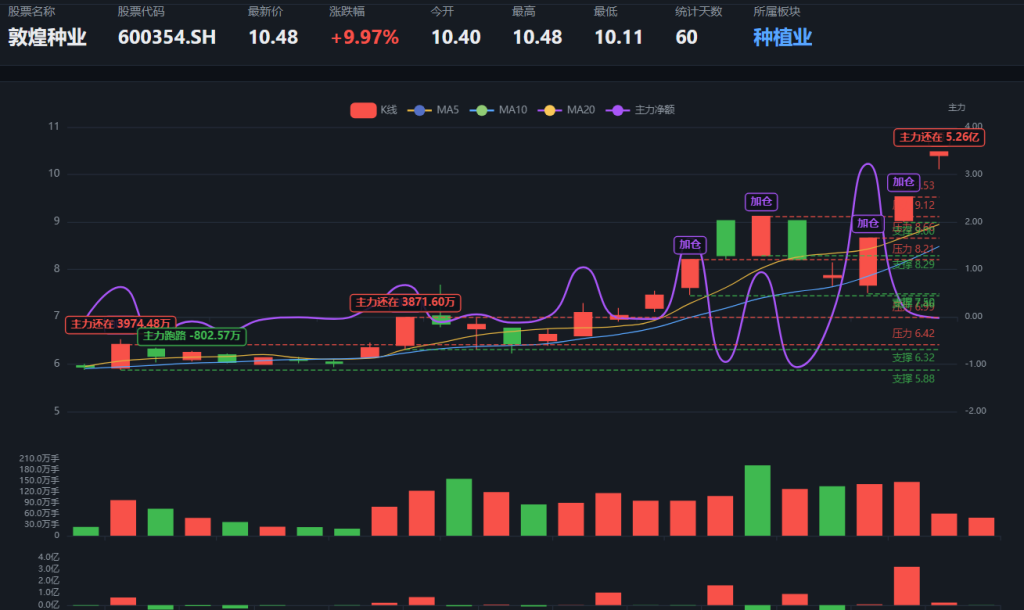Click the 4.0亿 label on the bottom chart axis
Viewport: 1024px width, 610px height.
coord(48,557)
